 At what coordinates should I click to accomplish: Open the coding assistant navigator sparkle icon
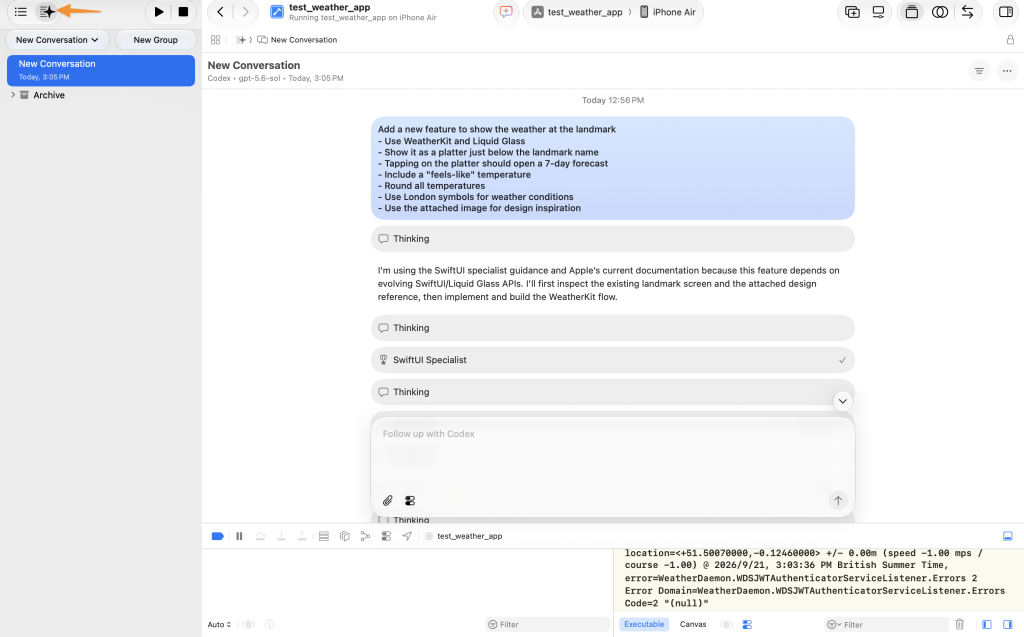pyautogui.click(x=47, y=12)
